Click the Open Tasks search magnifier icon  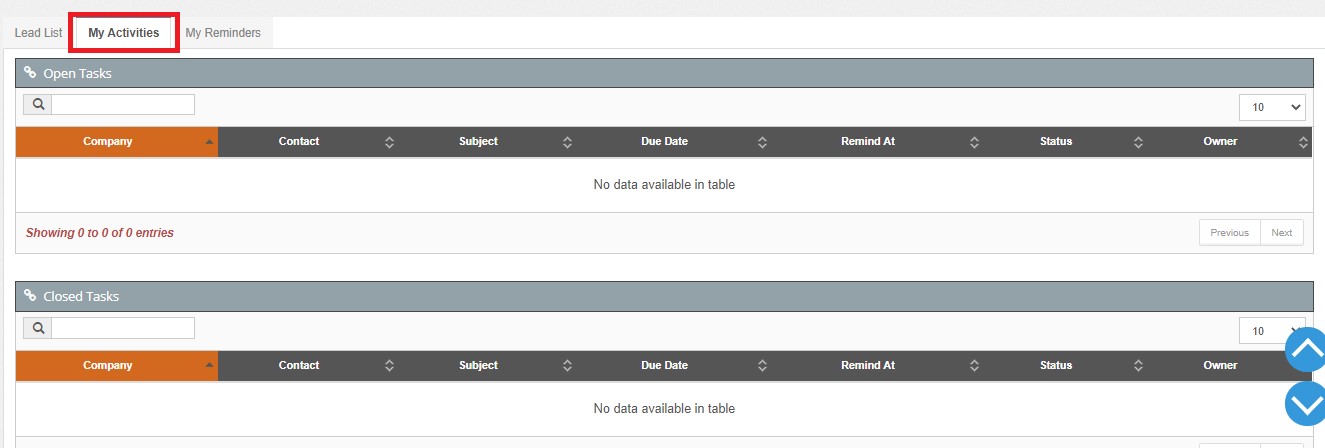click(x=37, y=104)
